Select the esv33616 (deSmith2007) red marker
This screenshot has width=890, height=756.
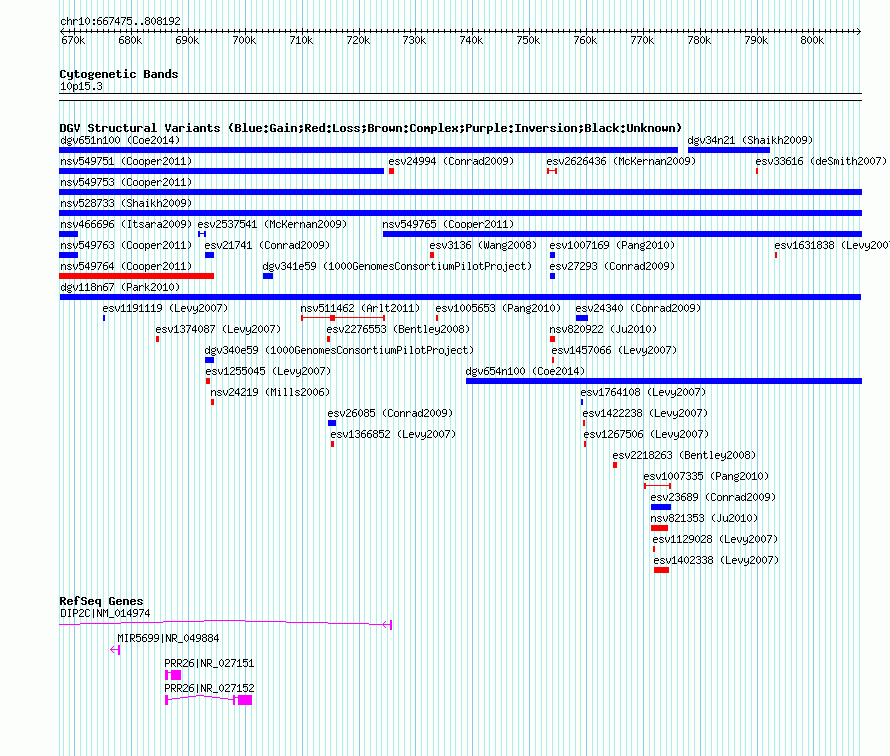click(x=757, y=171)
